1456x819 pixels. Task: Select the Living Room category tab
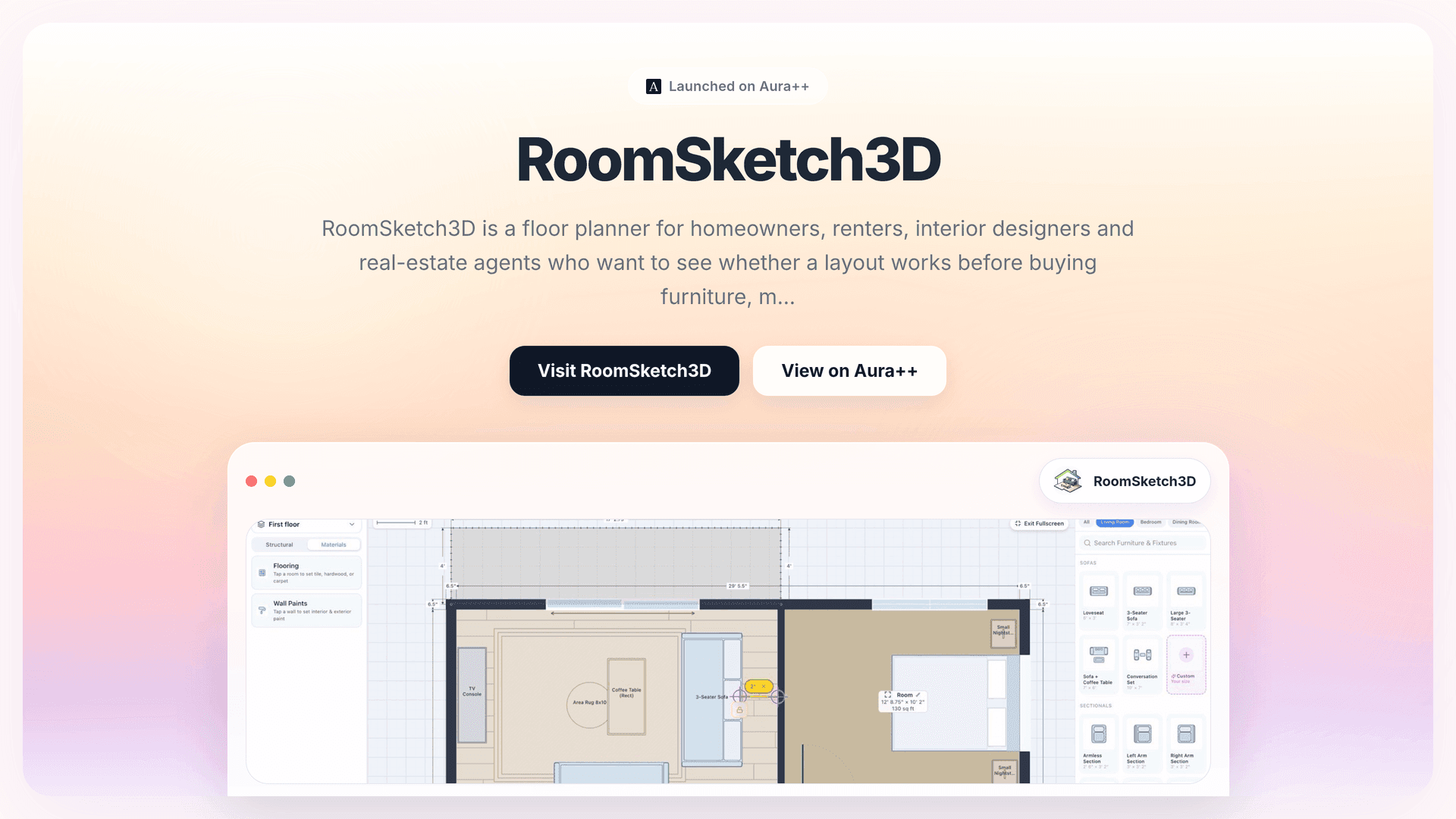(1115, 522)
